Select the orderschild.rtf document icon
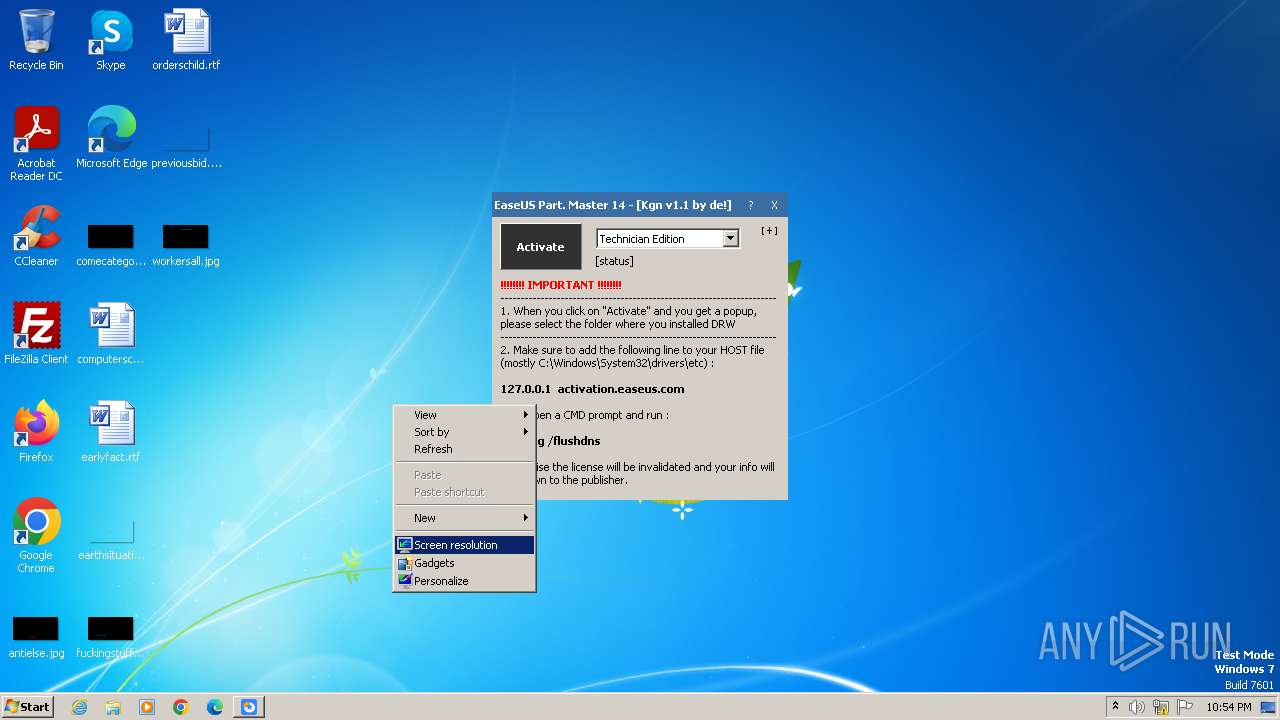The image size is (1280, 720). (186, 40)
